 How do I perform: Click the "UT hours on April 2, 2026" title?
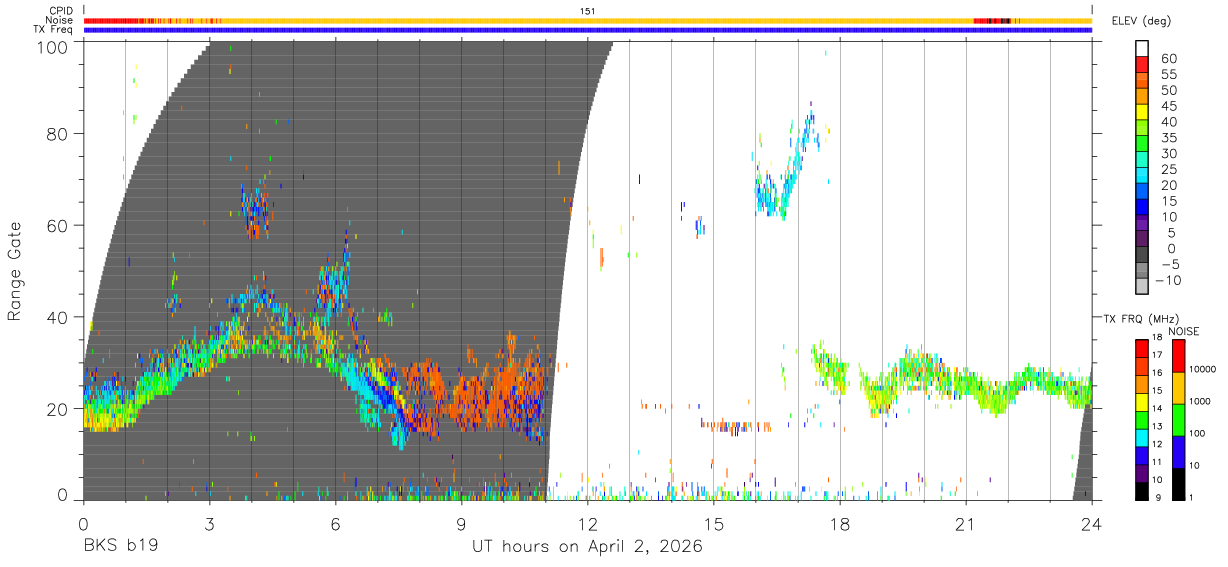pyautogui.click(x=588, y=546)
